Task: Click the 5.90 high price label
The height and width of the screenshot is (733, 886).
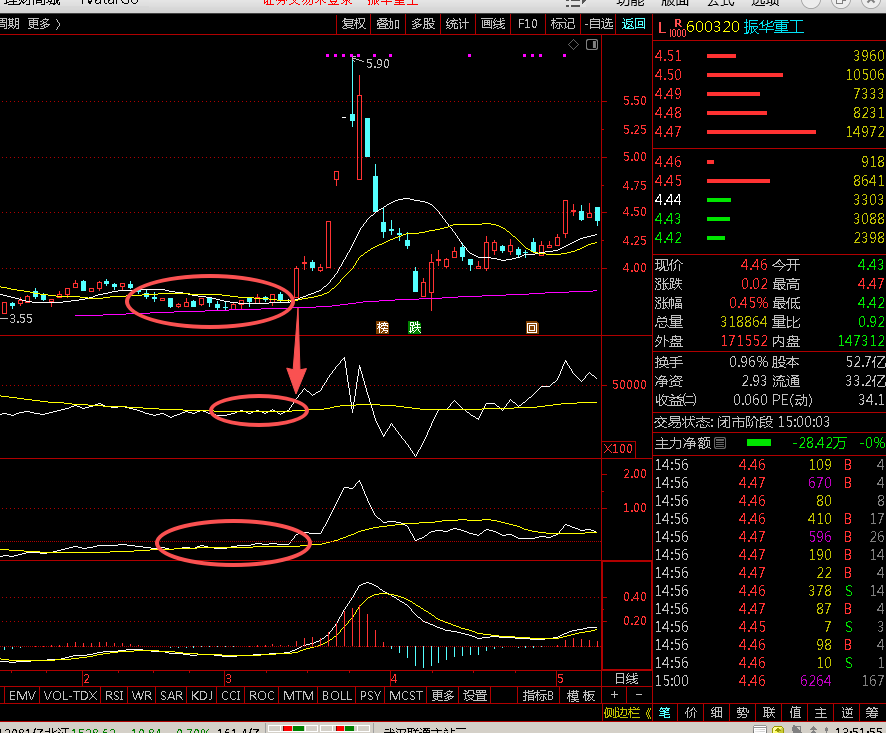Action: [x=377, y=64]
